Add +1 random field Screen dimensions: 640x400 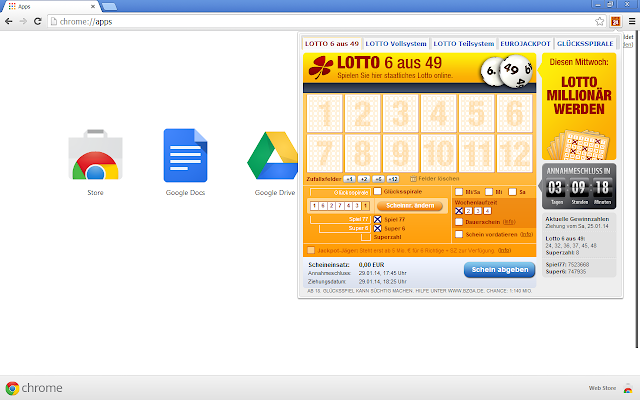349,179
